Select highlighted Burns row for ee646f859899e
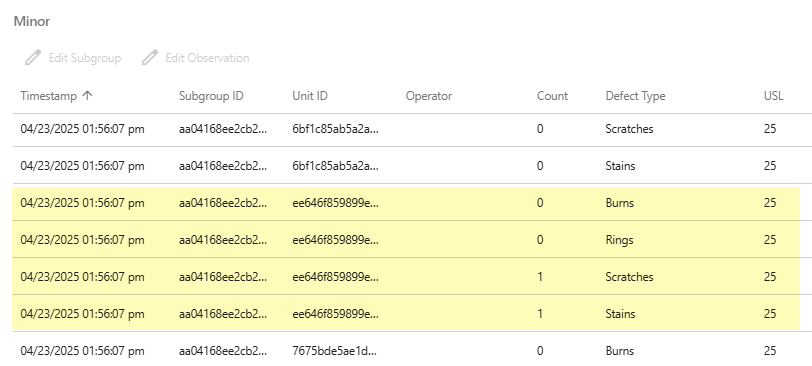The height and width of the screenshot is (366, 812). click(406, 203)
